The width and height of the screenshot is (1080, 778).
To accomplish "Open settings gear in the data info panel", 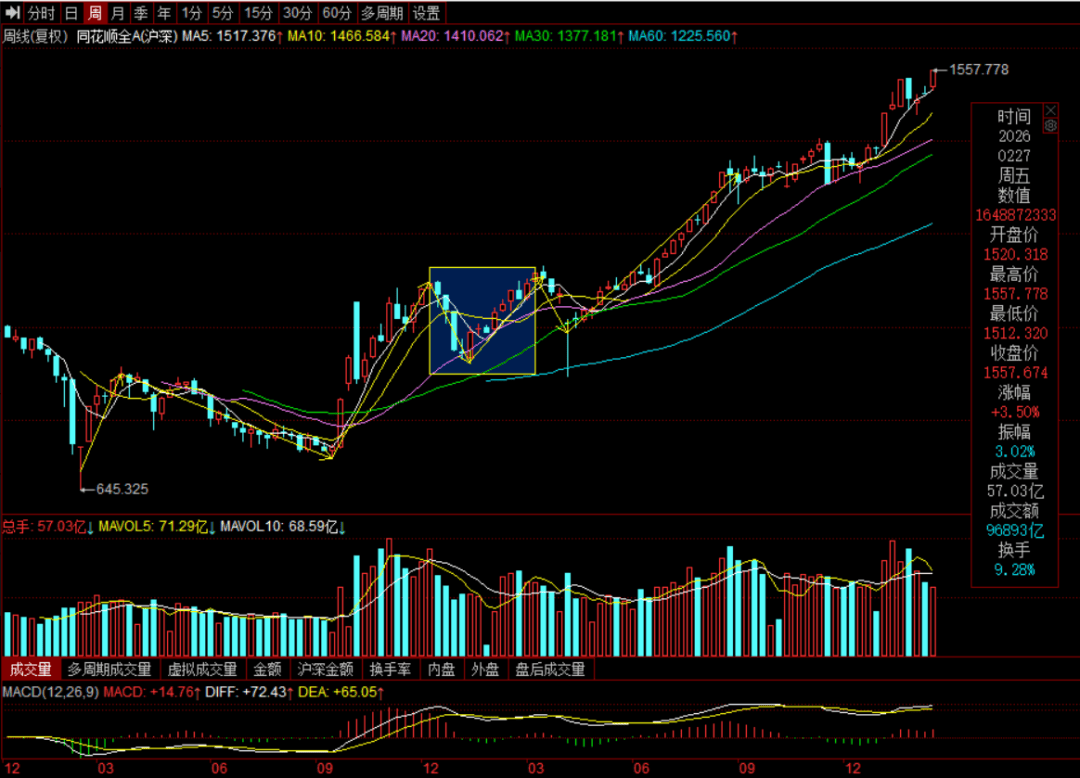I will (x=1050, y=125).
